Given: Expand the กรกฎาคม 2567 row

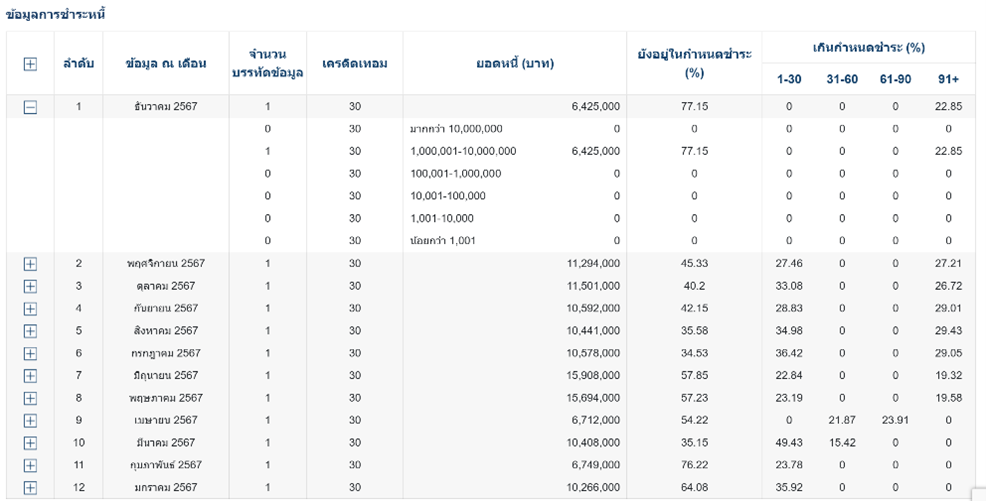Looking at the screenshot, I should (30, 353).
